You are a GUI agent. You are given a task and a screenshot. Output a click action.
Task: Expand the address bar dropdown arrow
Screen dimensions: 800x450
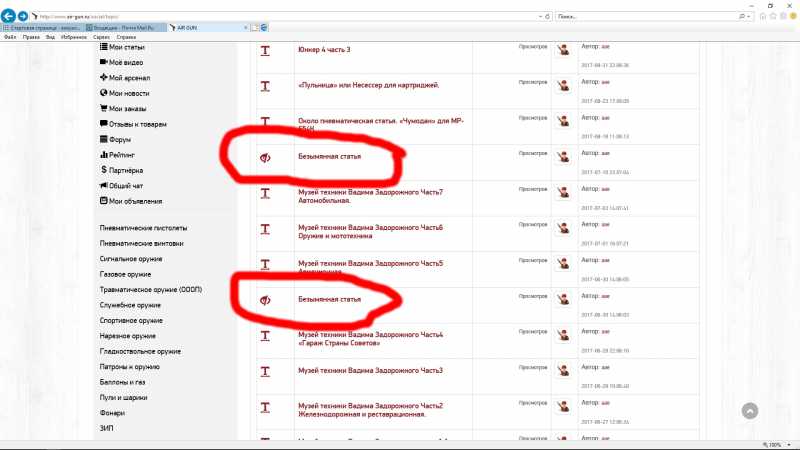tap(540, 16)
